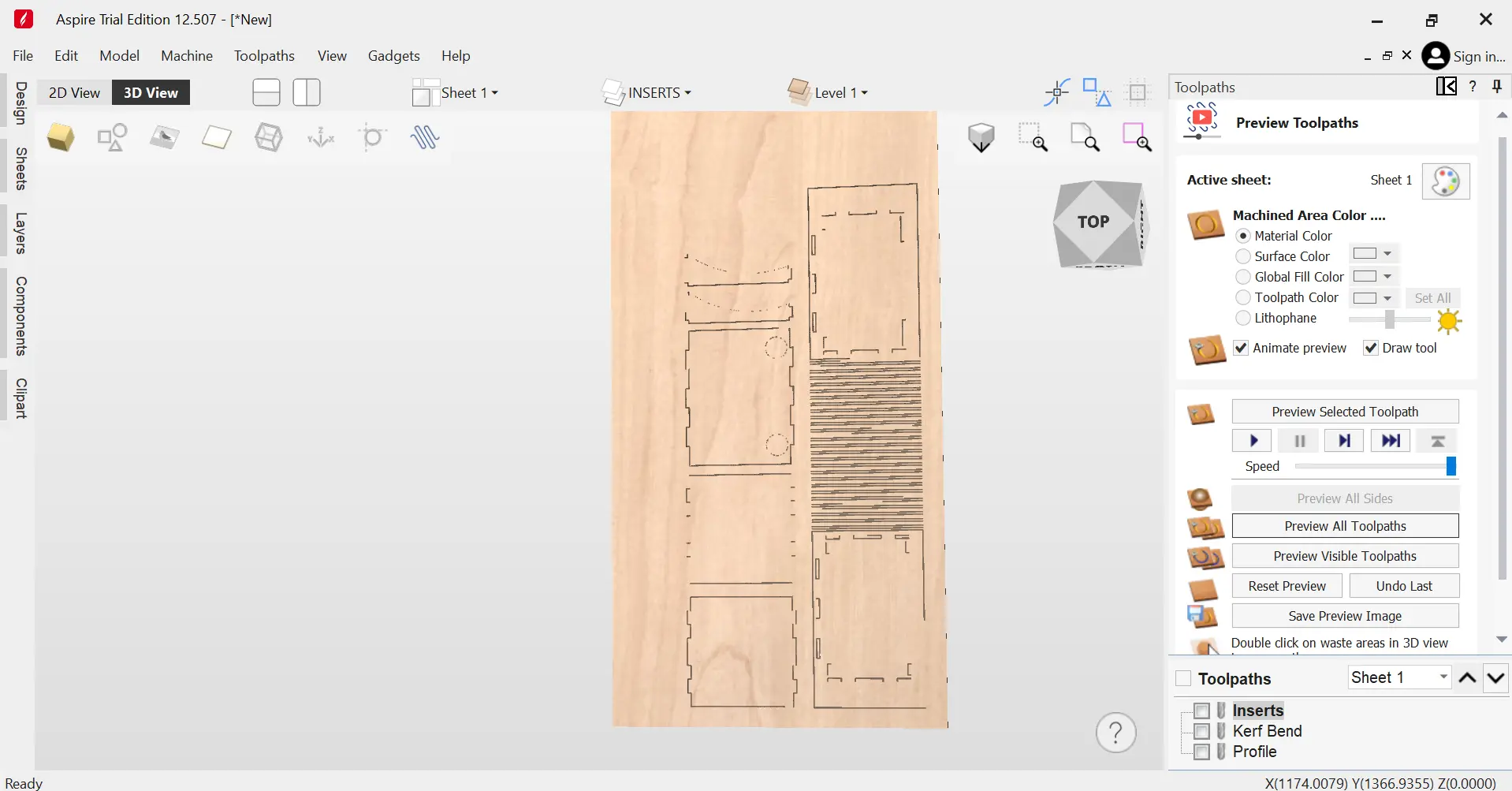The width and height of the screenshot is (1512, 791).
Task: Click the zoom page magnifier icon
Action: click(1085, 137)
